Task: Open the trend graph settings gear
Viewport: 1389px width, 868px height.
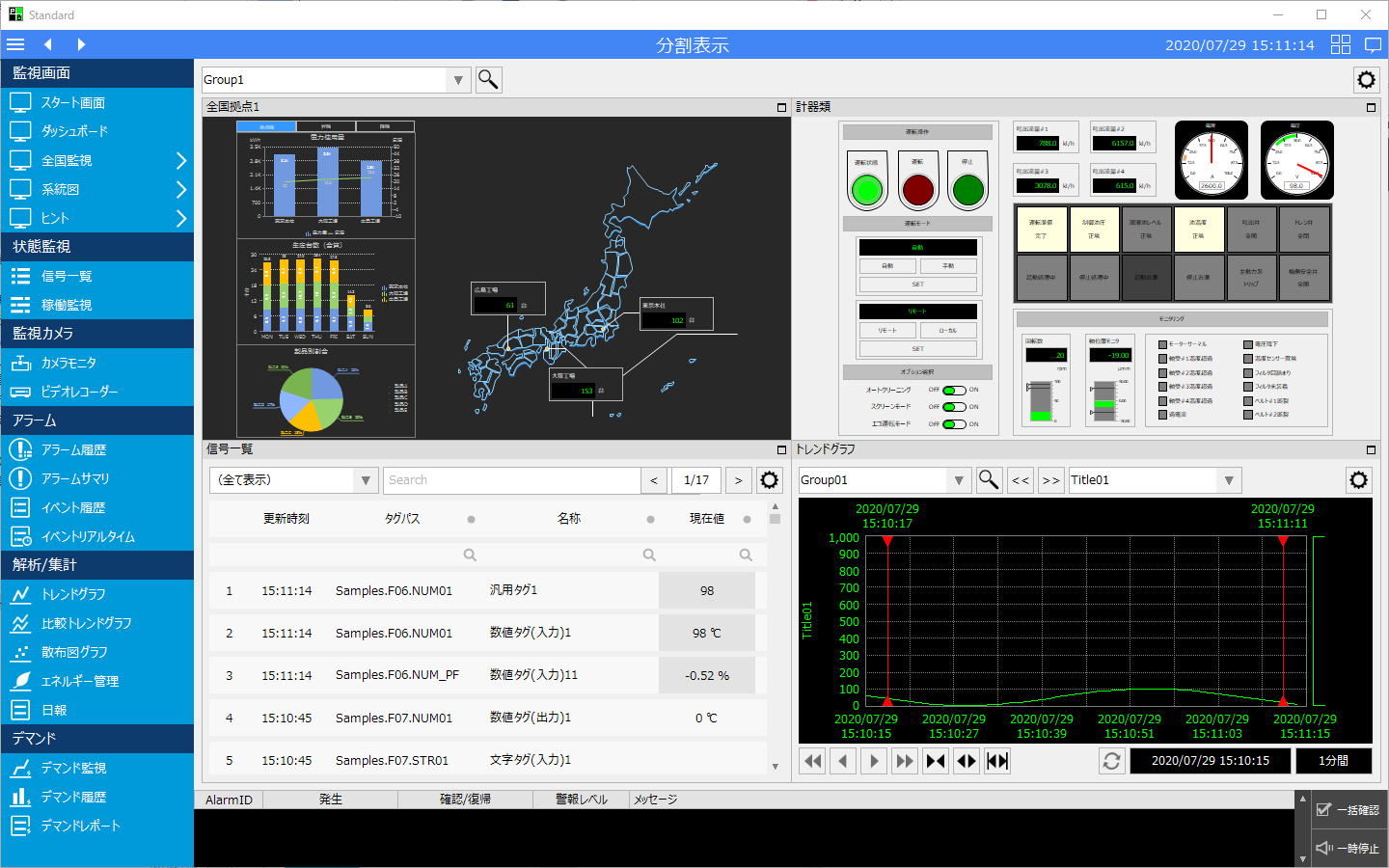Action: (1359, 479)
